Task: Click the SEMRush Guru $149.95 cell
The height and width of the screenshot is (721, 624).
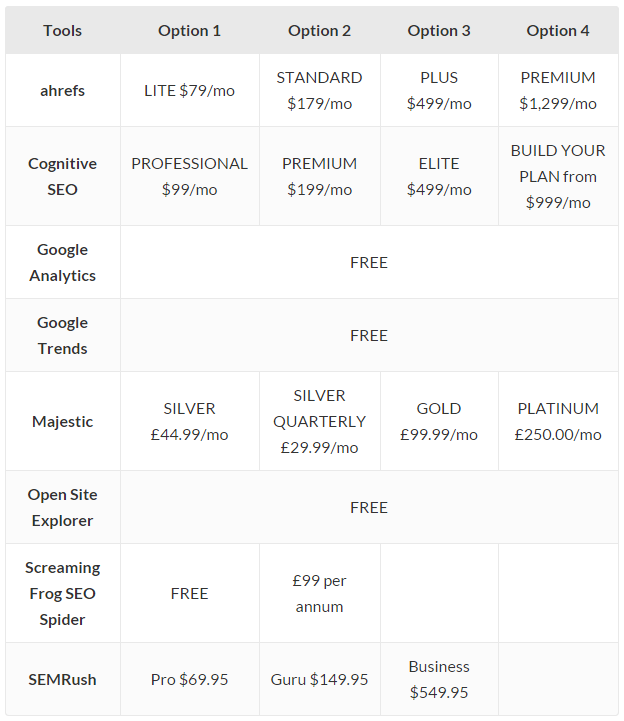Action: (320, 680)
